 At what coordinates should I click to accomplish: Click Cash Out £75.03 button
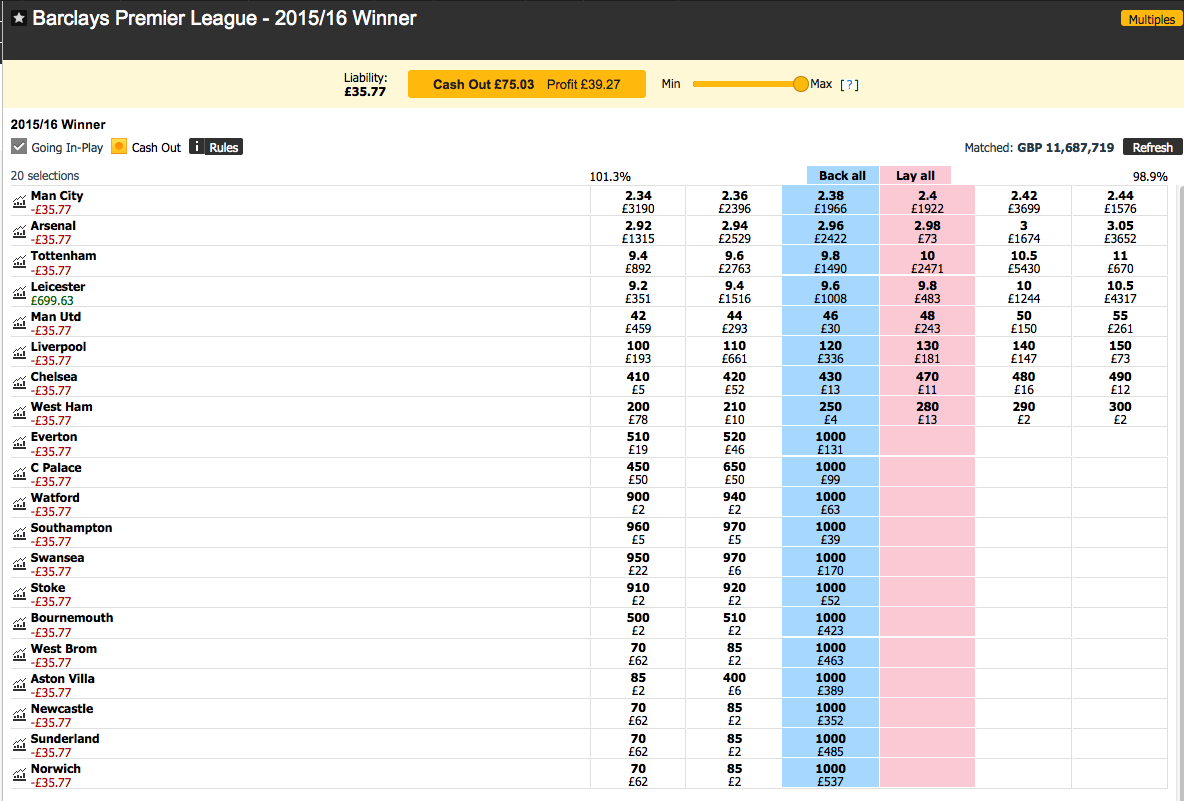526,84
